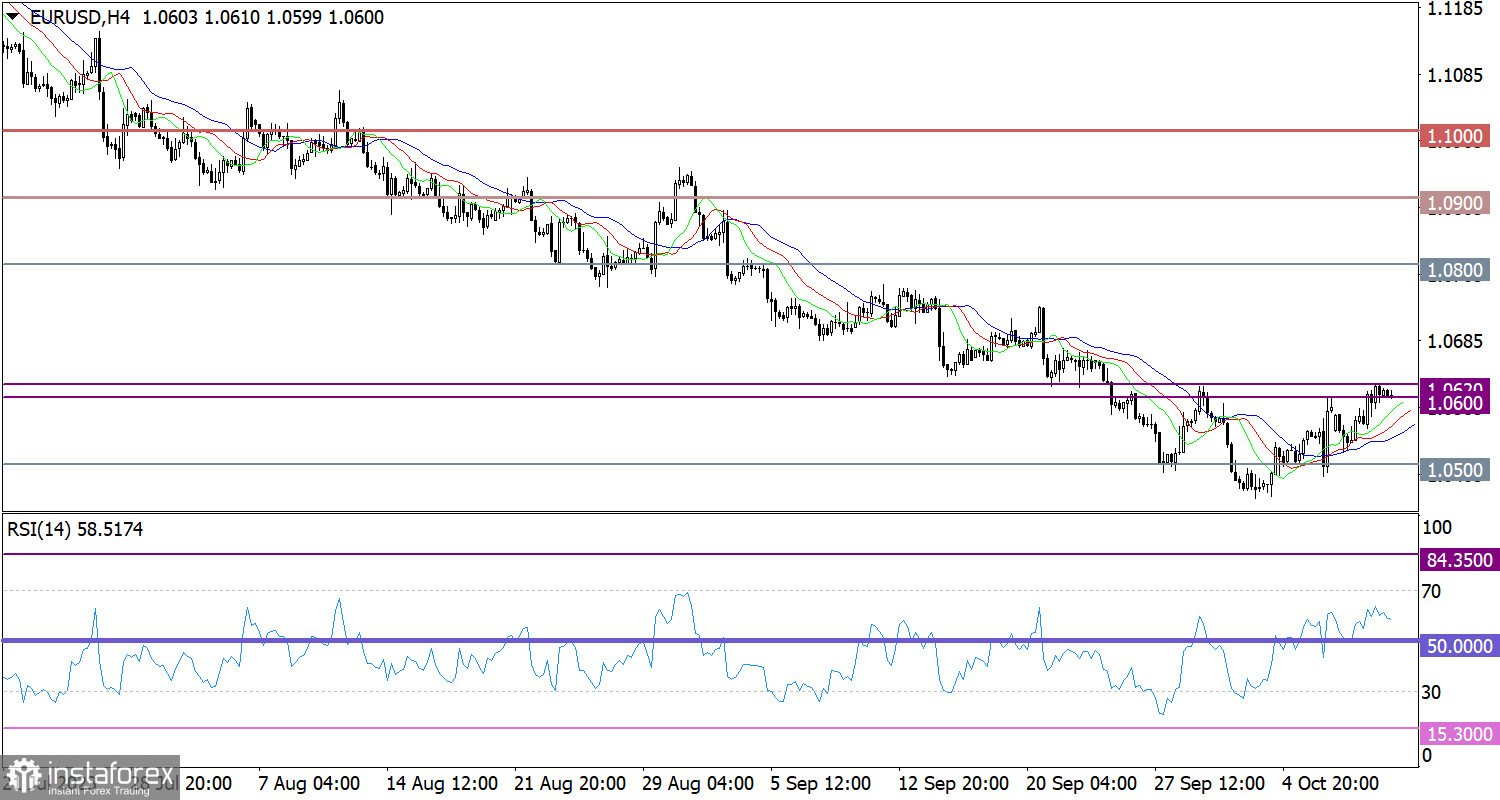Select the 15.3000 RSI level label
This screenshot has width=1500, height=800.
pos(1459,735)
